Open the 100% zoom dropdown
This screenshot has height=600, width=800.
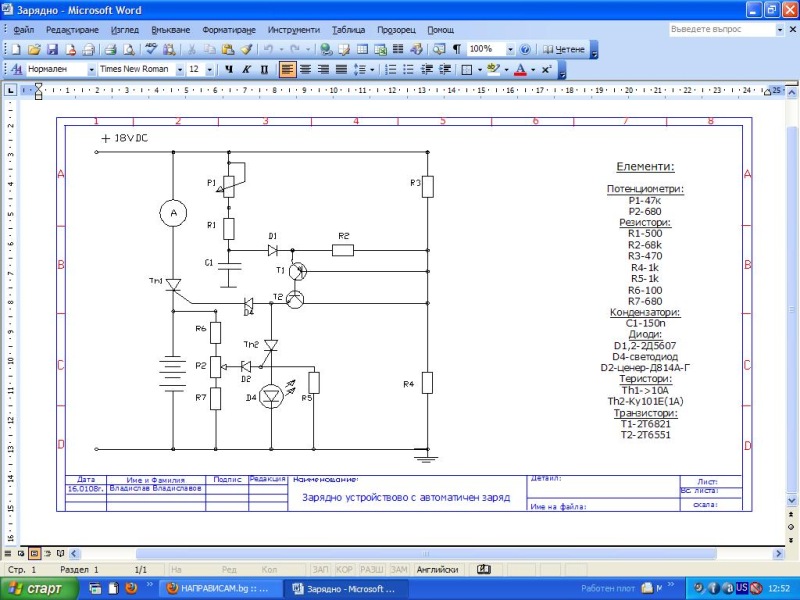click(x=510, y=49)
